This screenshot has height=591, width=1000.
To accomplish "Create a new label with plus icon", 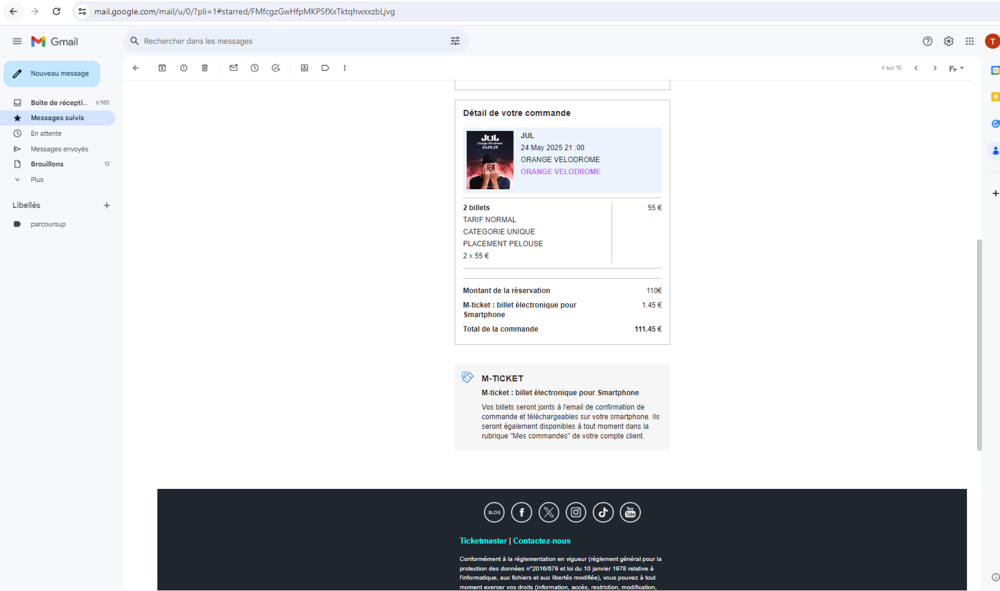I will [107, 205].
